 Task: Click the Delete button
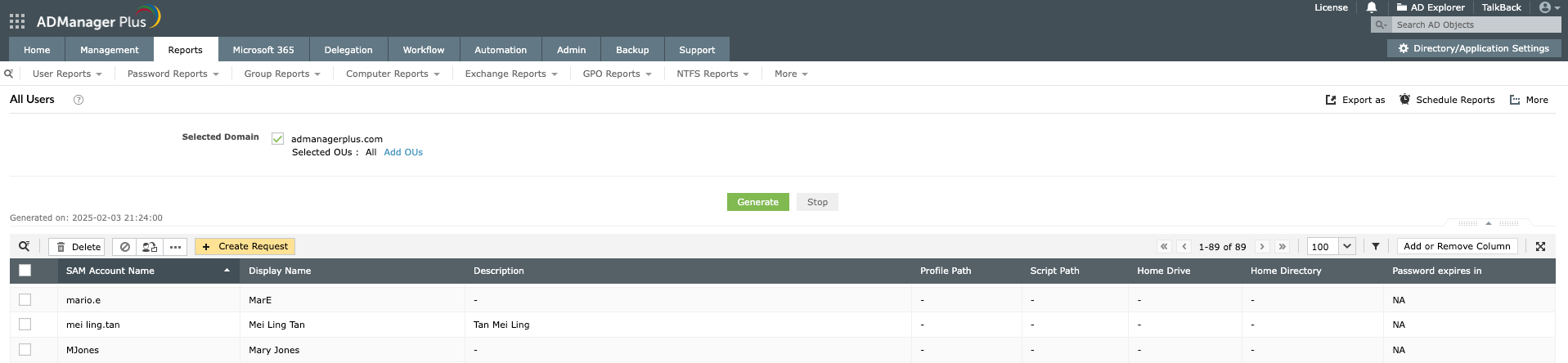click(x=79, y=246)
